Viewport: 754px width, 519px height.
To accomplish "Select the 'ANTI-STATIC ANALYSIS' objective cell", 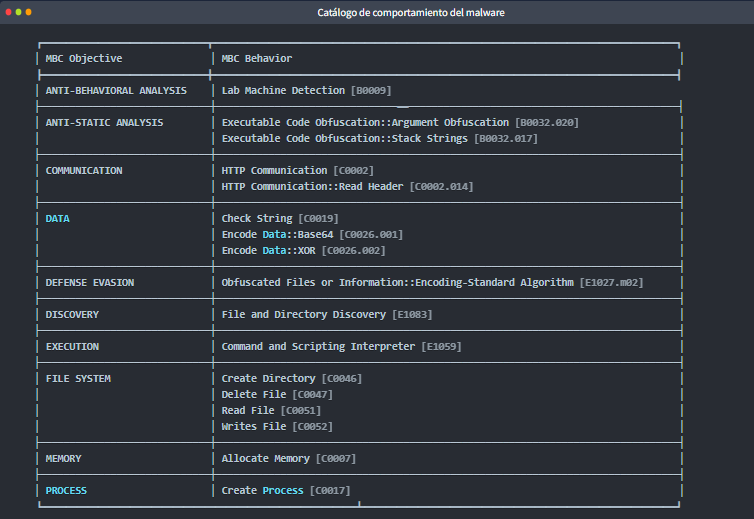I will click(104, 123).
